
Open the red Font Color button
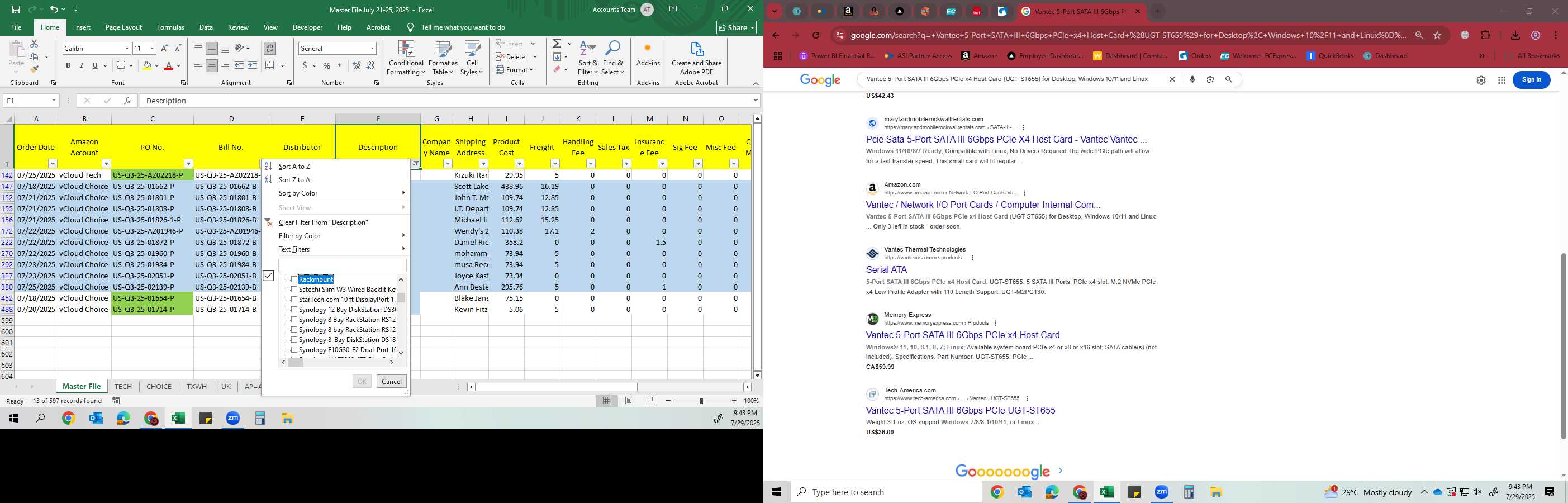[169, 65]
